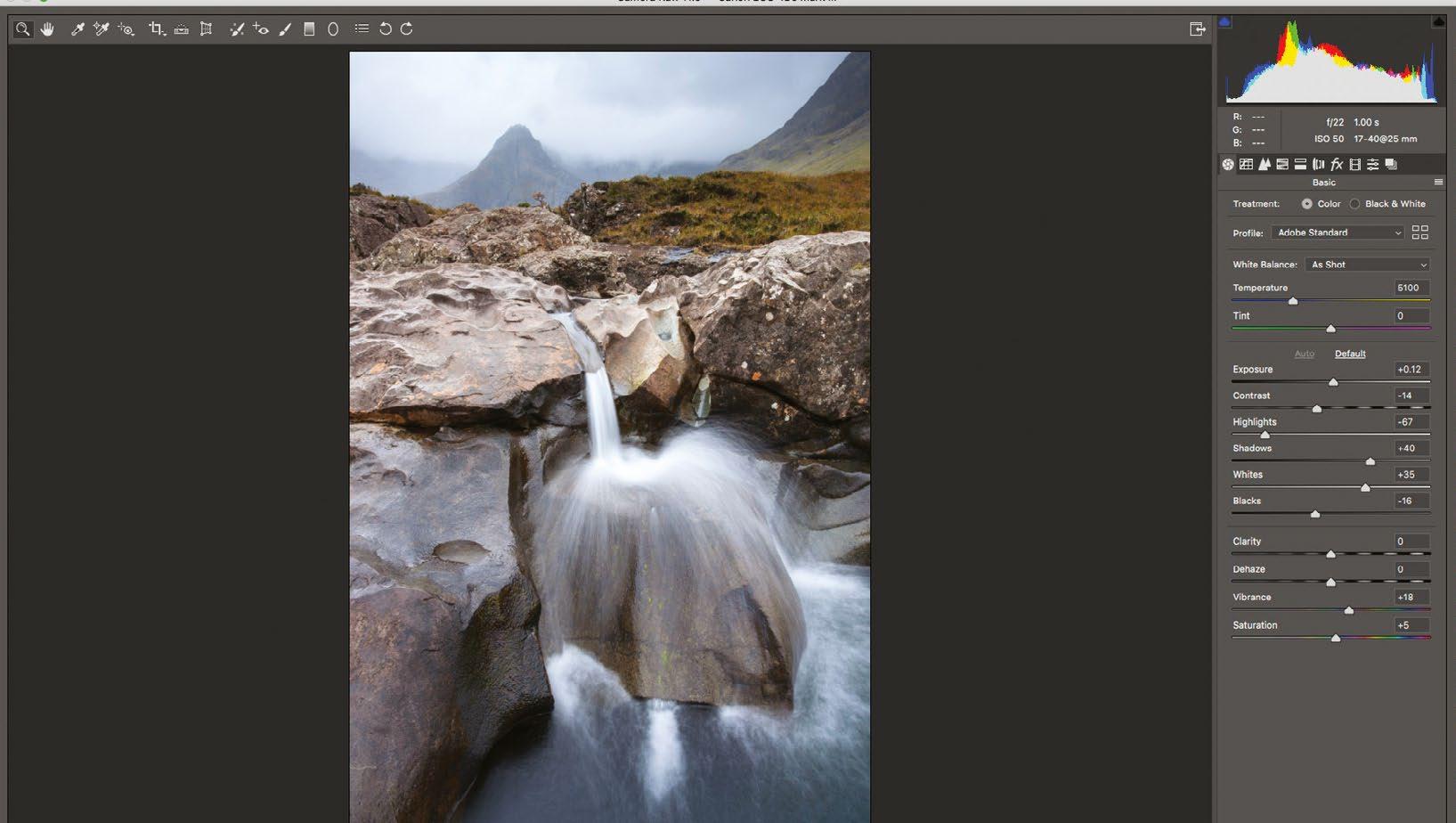Click the Clarity slider handle

(1330, 554)
